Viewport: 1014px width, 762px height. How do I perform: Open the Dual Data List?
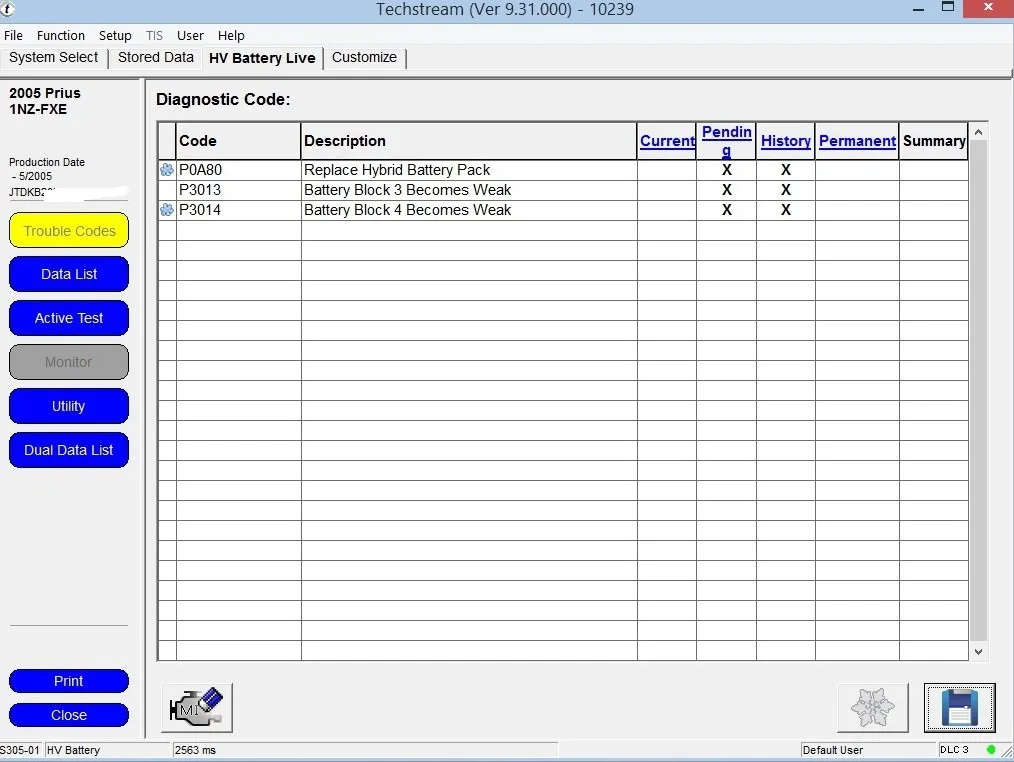[69, 450]
